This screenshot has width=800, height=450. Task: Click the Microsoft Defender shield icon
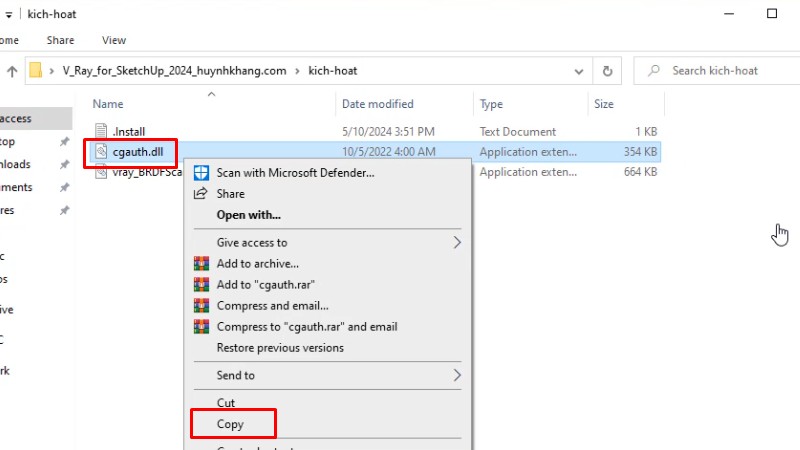(201, 173)
